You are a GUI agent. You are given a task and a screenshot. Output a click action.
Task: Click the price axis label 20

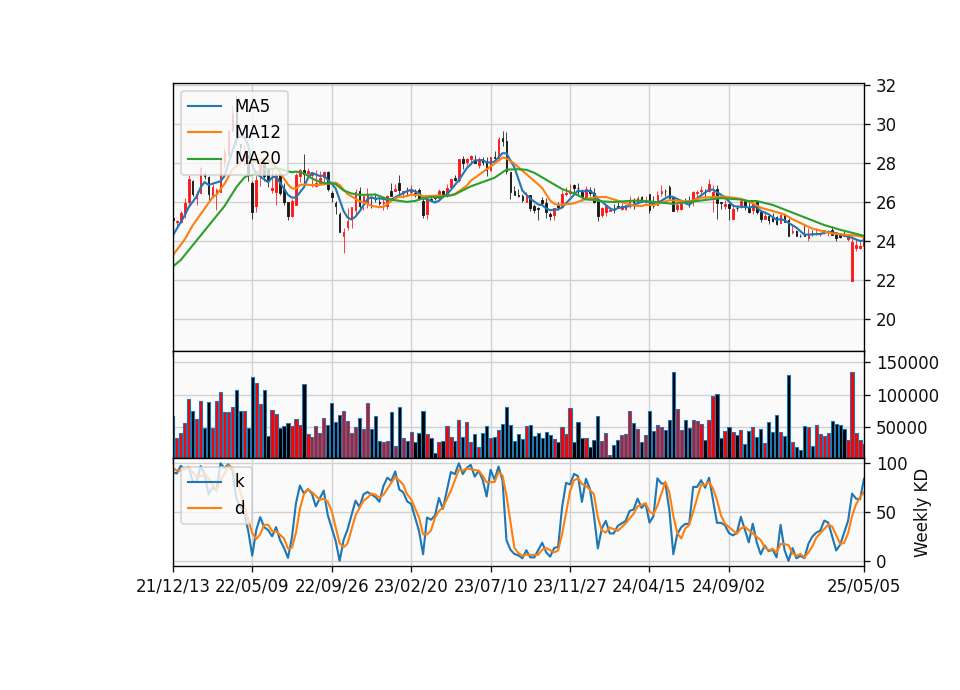click(885, 320)
